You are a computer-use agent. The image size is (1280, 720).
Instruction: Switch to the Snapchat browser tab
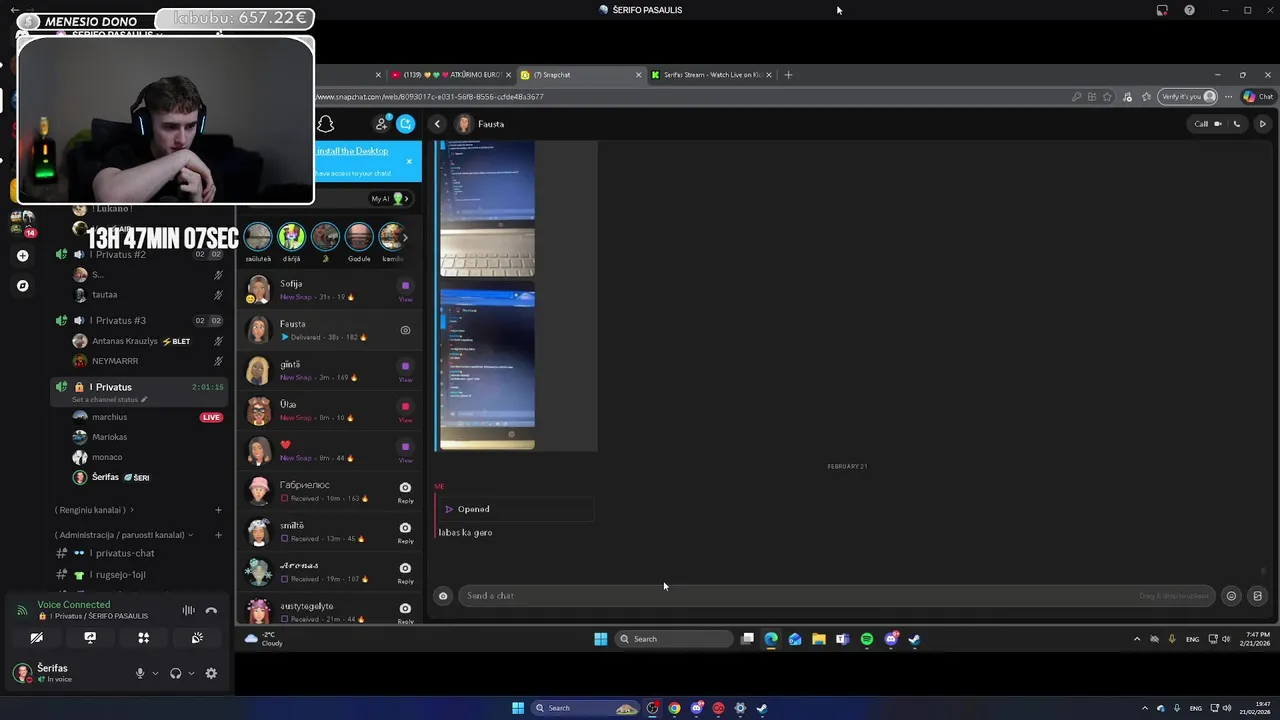pyautogui.click(x=580, y=75)
